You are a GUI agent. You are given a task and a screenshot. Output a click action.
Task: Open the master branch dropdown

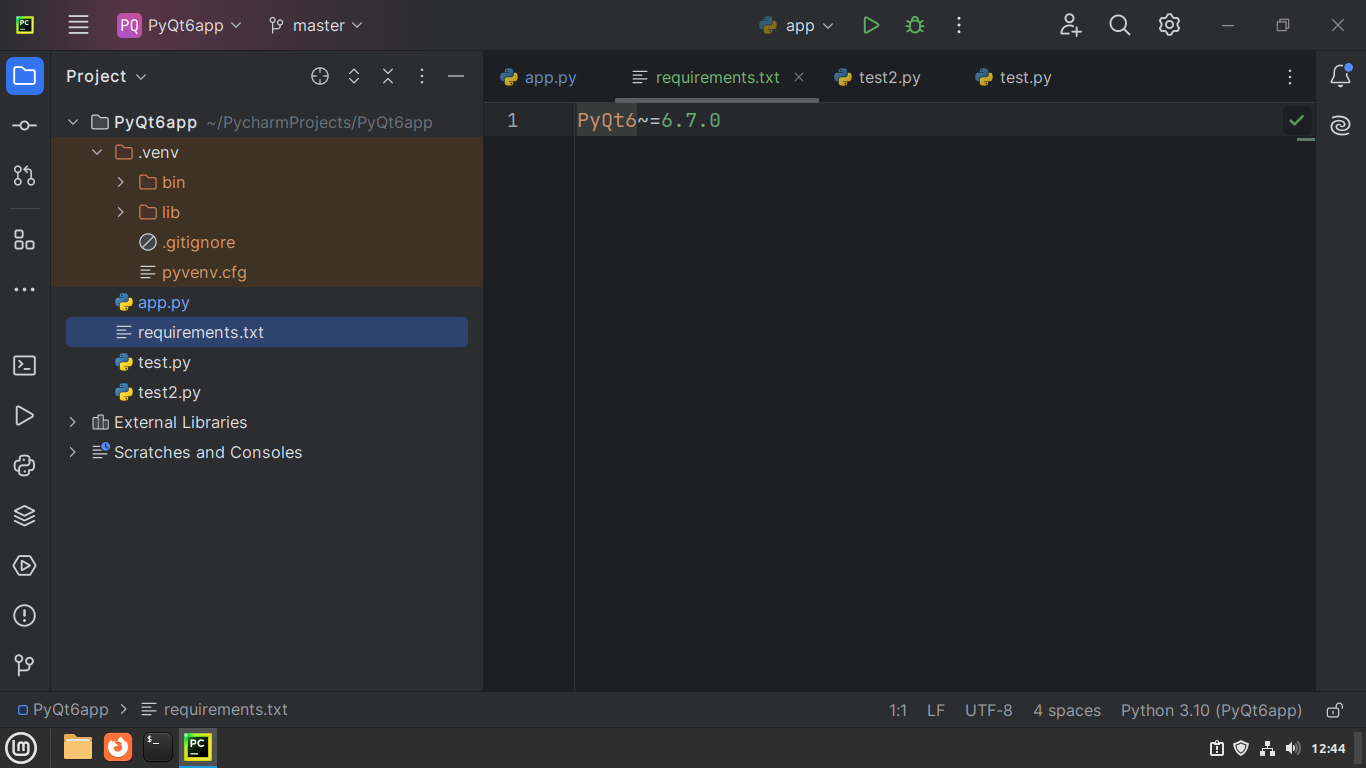tap(316, 25)
